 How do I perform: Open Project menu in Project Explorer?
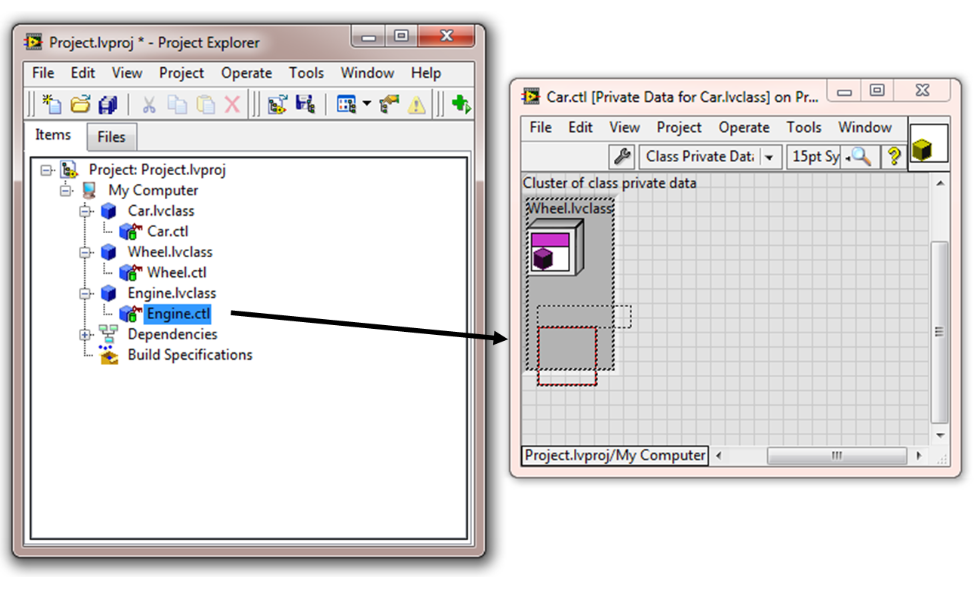click(x=182, y=73)
